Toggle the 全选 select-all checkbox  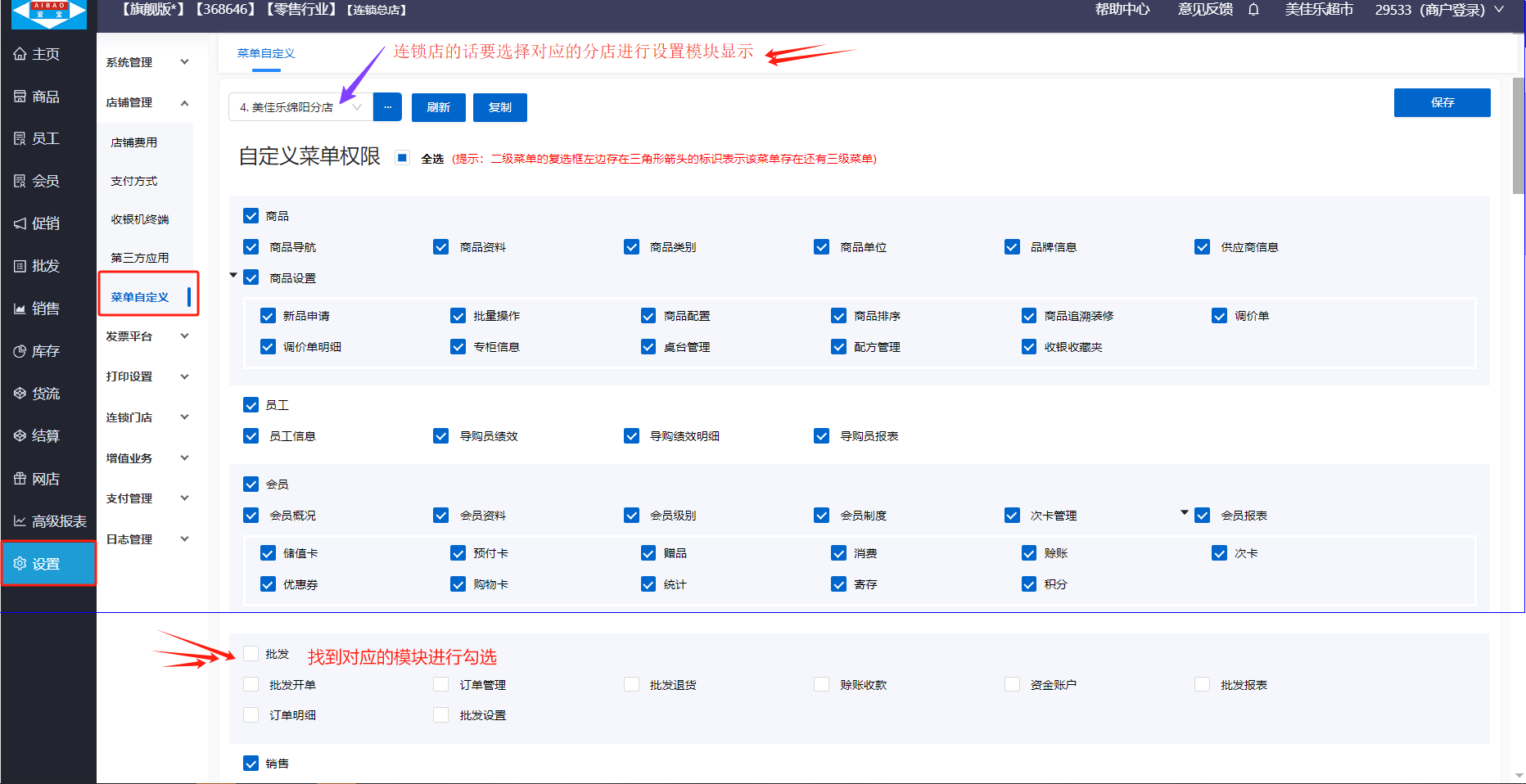point(402,158)
